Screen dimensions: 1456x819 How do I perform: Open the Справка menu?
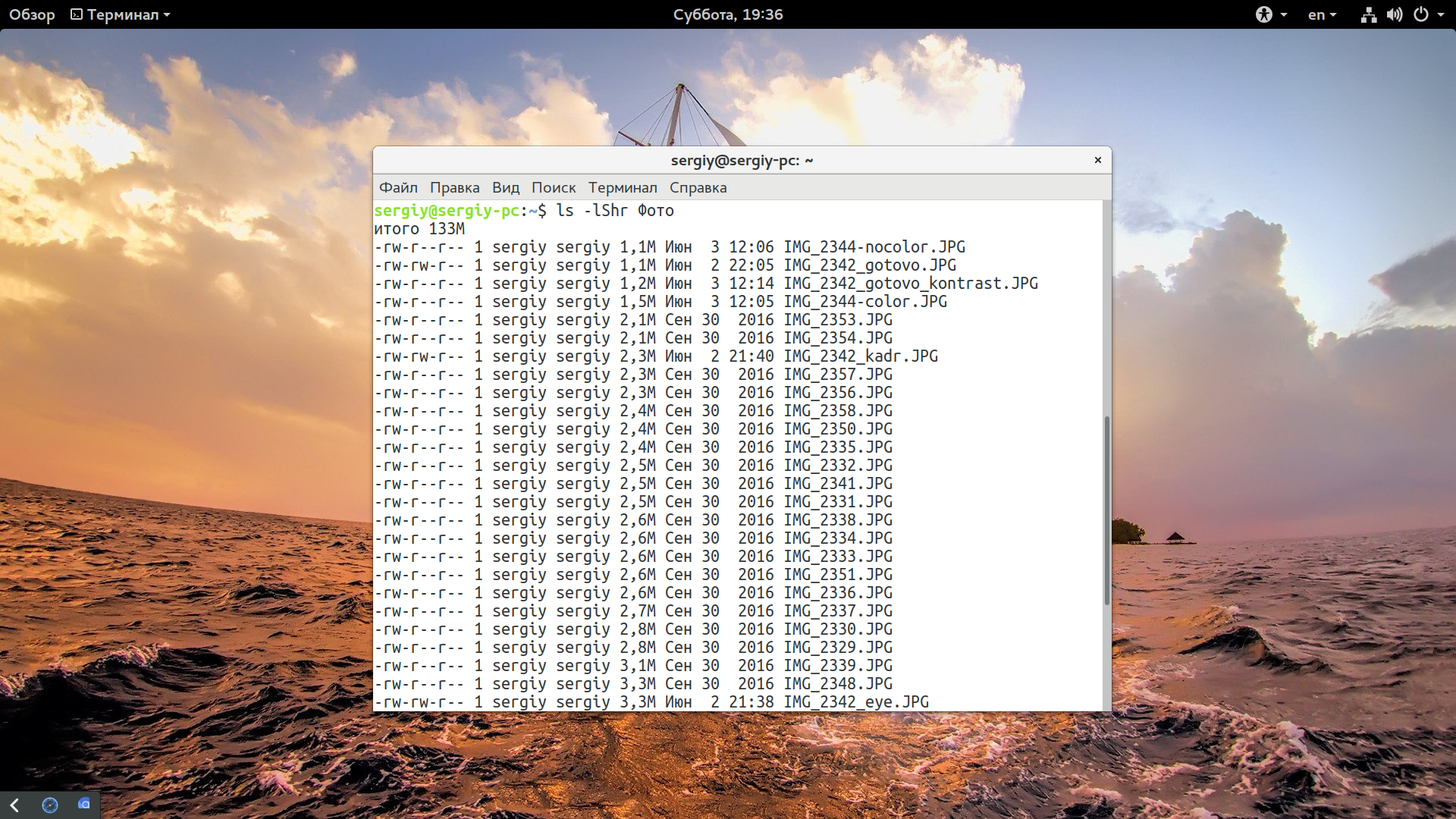(x=698, y=187)
